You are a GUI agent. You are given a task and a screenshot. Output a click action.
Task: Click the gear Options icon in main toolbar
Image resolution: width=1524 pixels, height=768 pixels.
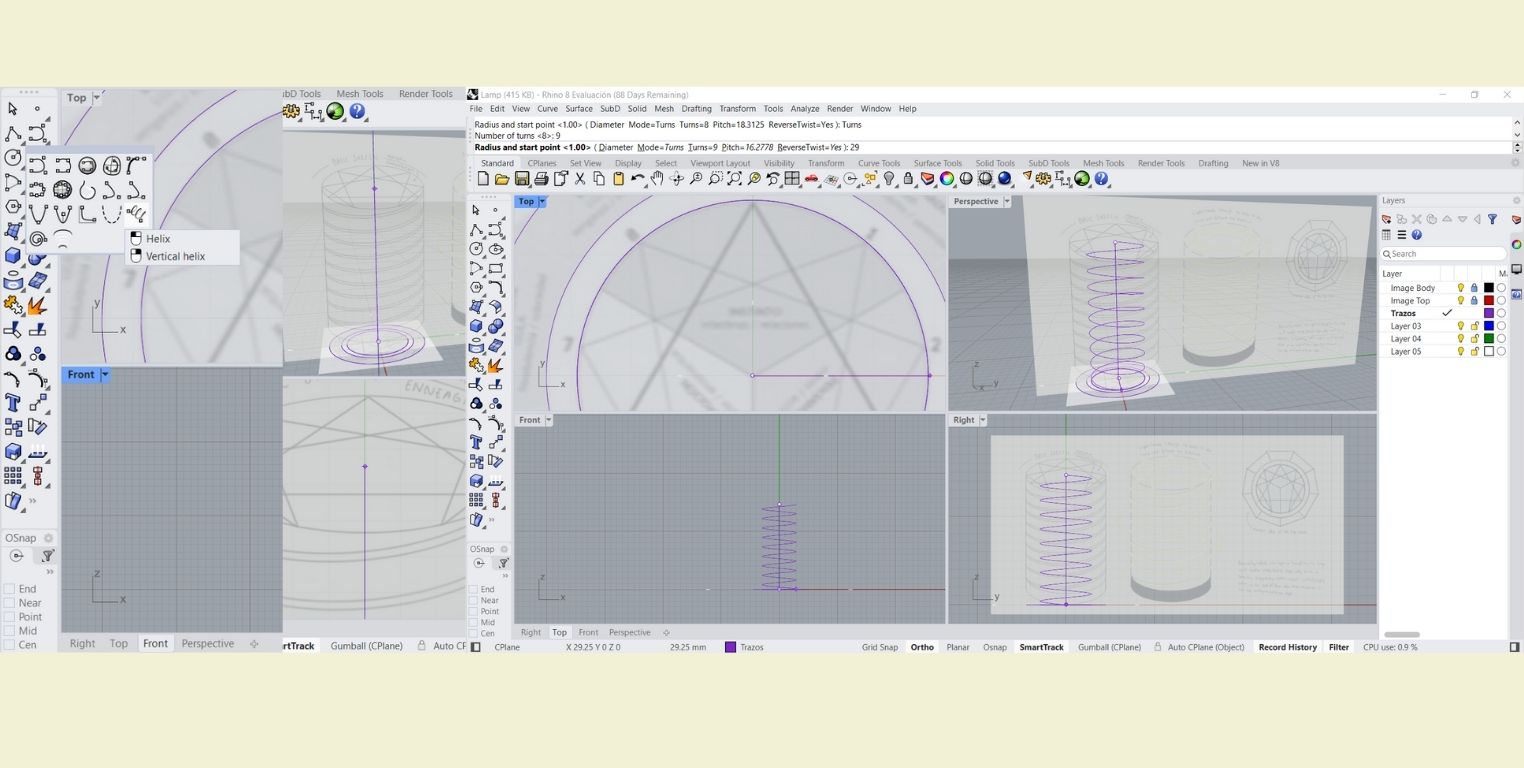1044,179
